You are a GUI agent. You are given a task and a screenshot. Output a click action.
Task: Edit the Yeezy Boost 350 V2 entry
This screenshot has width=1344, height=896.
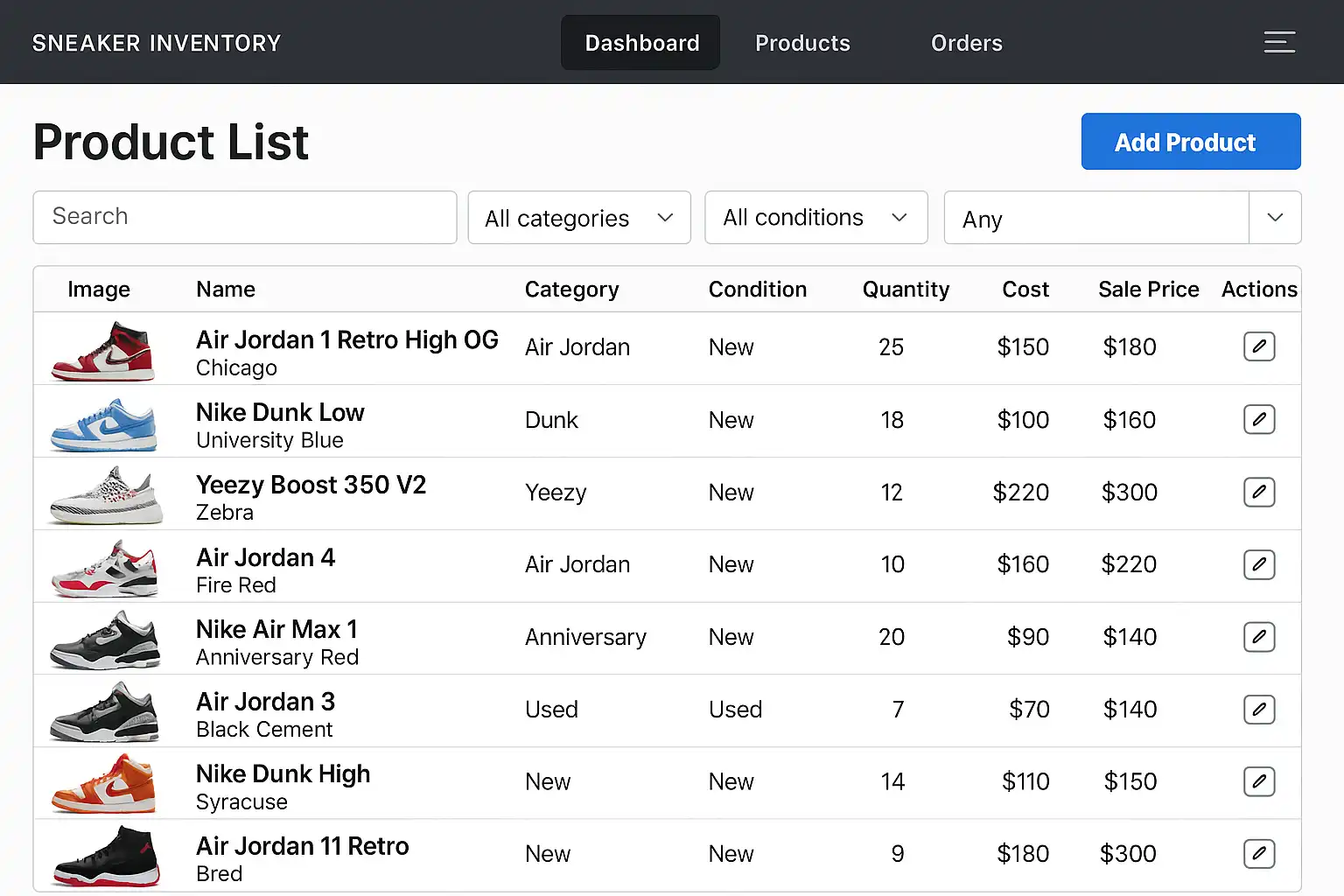1259,492
